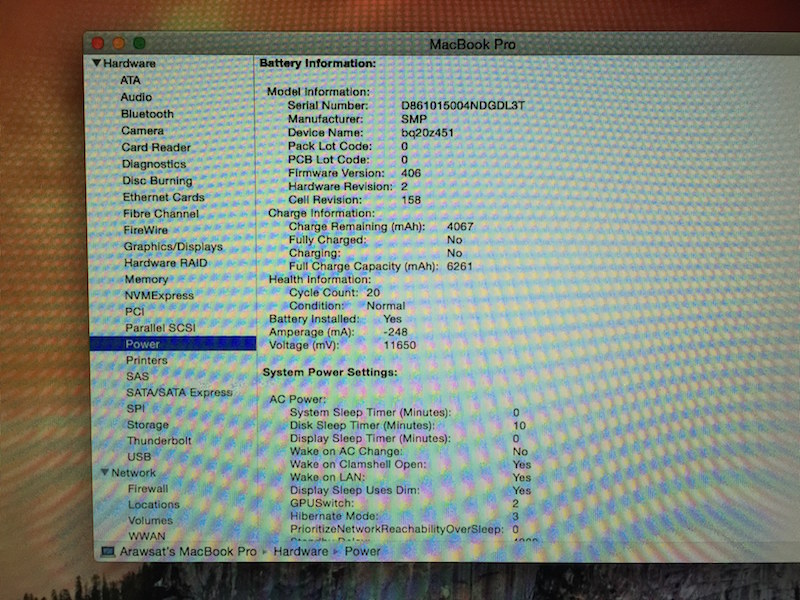Click the Battery Installed value Yes

coord(392,319)
